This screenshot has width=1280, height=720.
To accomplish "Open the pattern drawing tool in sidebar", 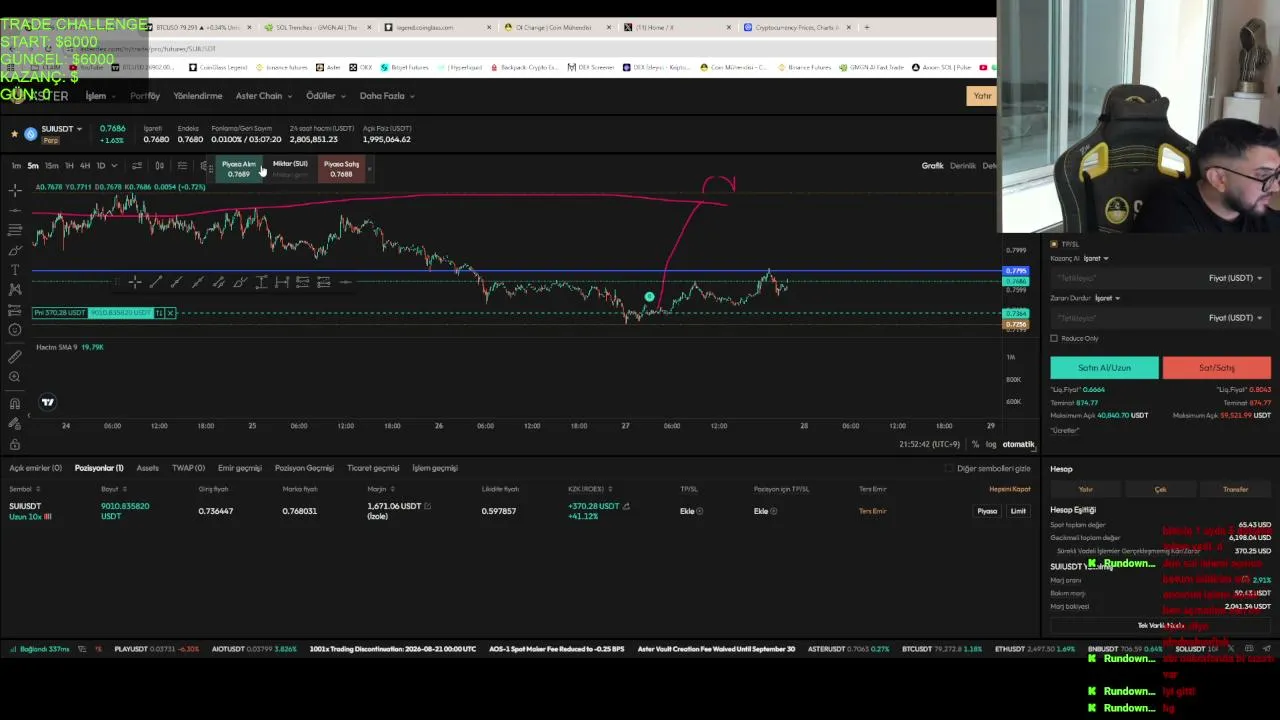I will [x=14, y=290].
